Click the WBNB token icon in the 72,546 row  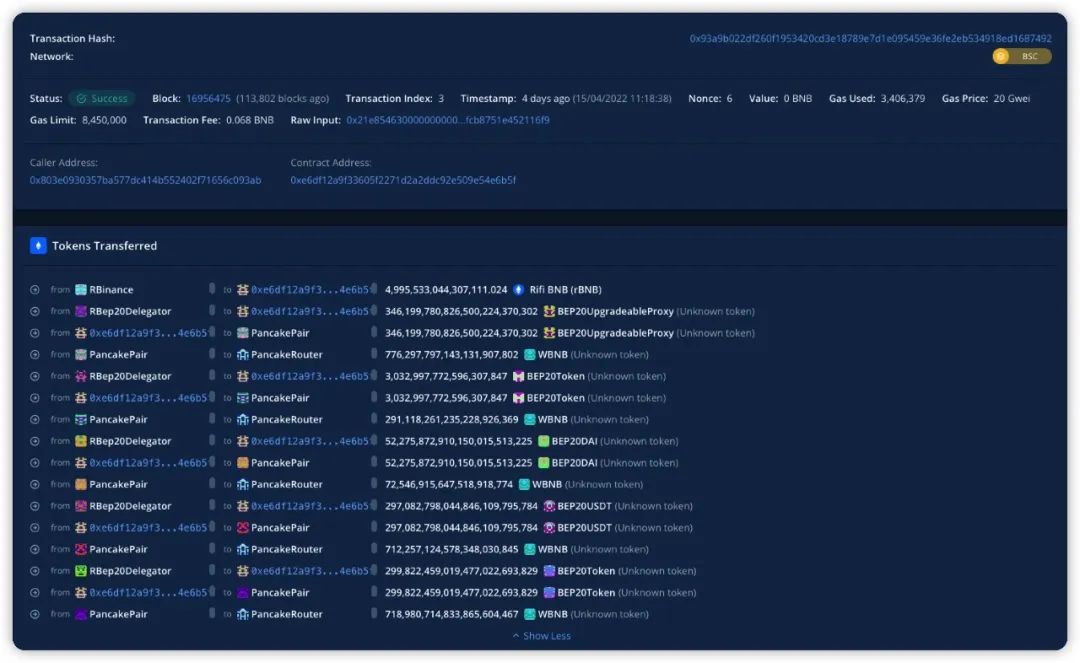pos(524,485)
